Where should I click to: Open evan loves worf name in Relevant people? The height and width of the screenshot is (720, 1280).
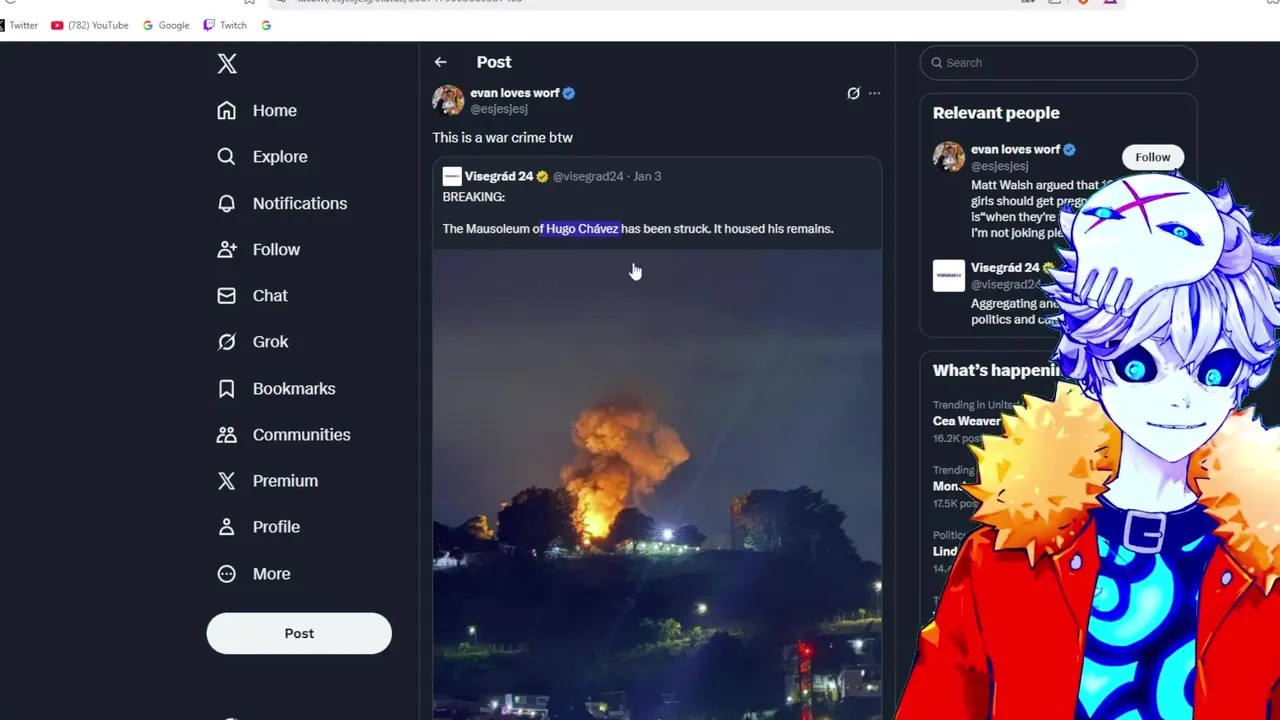1015,149
